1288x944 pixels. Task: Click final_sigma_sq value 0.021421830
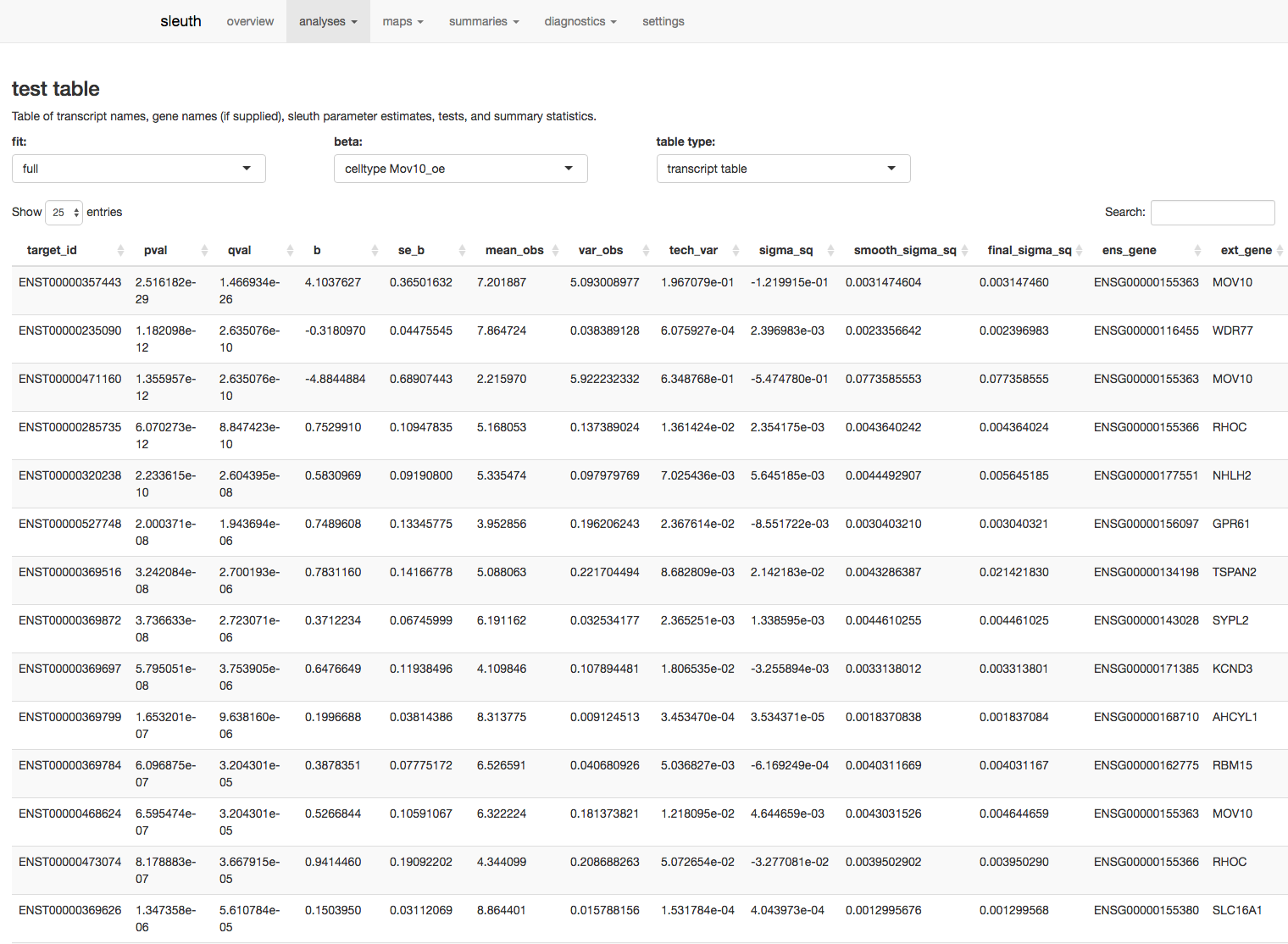tap(1014, 572)
